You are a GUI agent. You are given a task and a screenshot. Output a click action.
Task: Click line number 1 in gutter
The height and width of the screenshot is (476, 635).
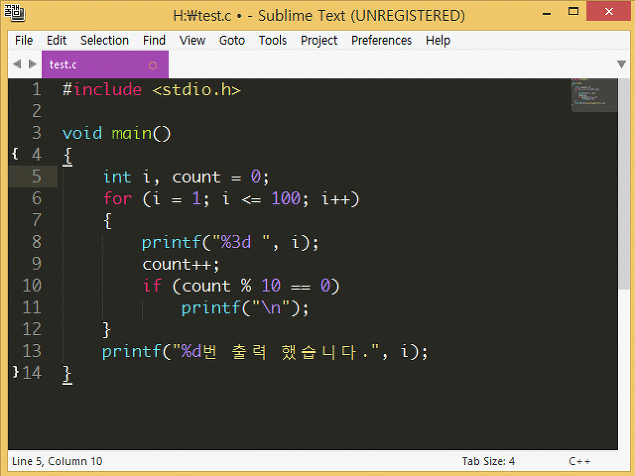[37, 89]
